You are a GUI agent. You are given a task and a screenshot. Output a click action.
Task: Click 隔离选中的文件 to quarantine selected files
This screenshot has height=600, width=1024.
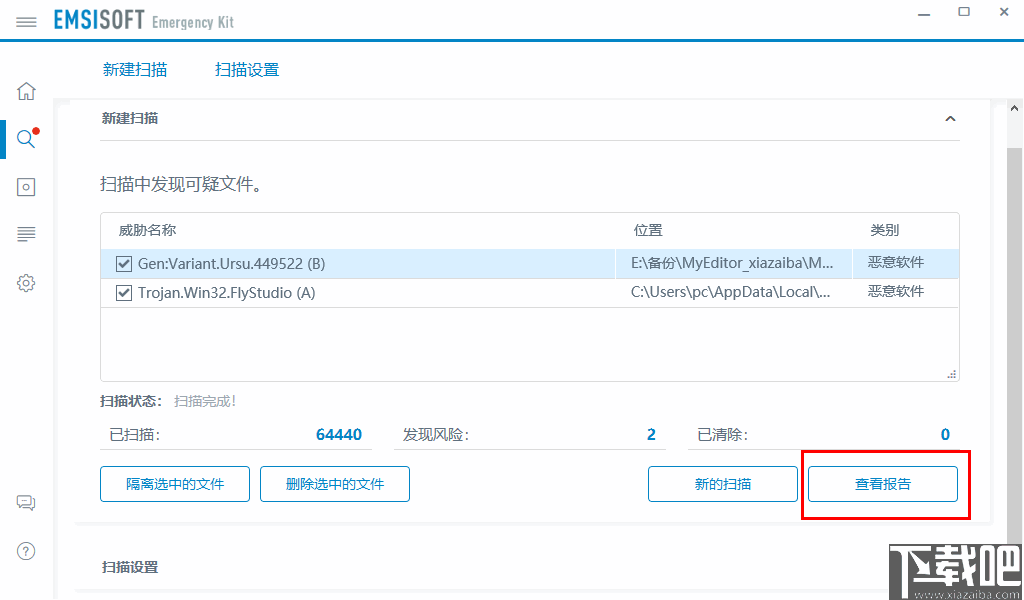[174, 484]
